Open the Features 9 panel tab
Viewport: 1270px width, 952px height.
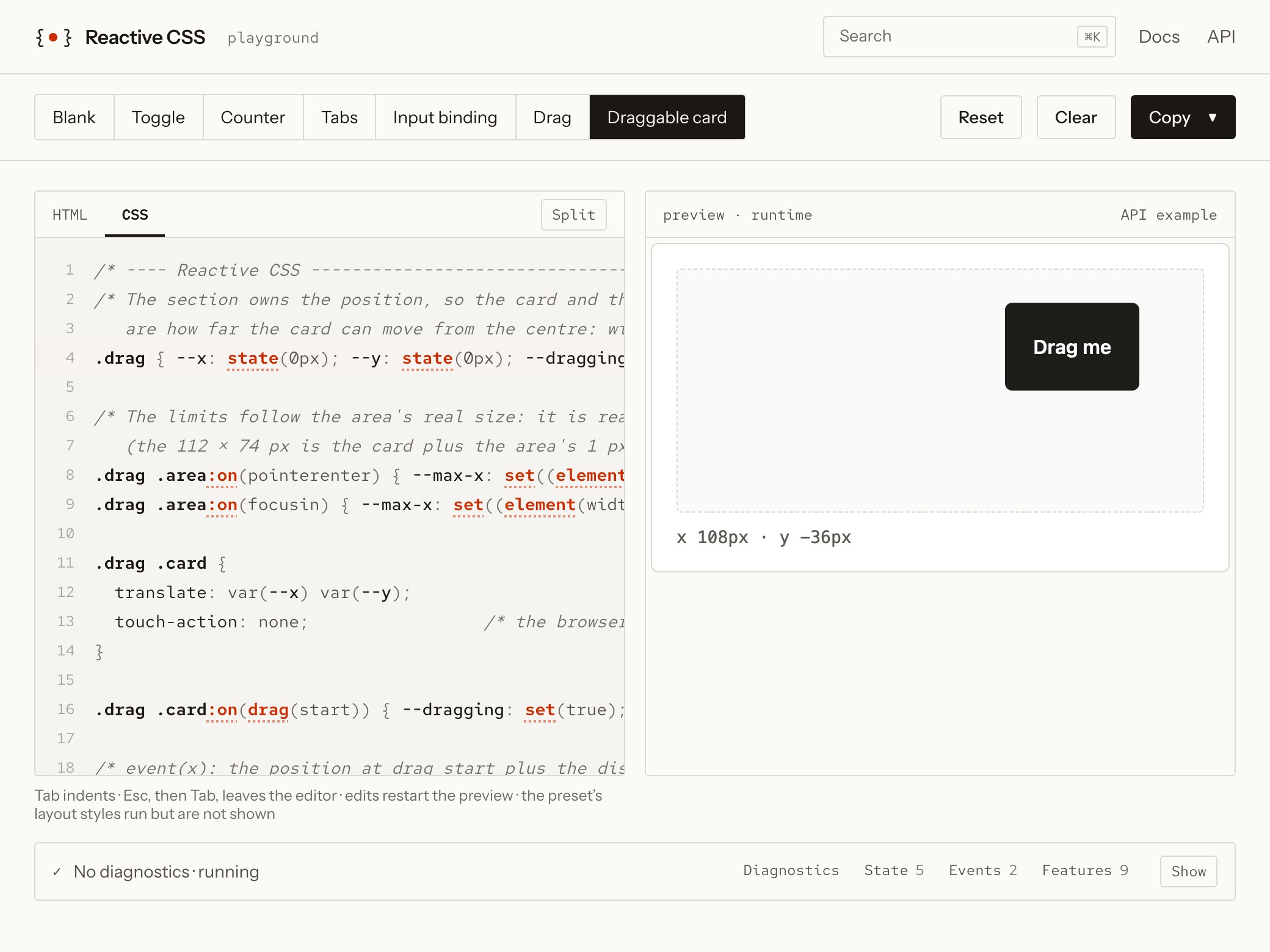point(1085,871)
